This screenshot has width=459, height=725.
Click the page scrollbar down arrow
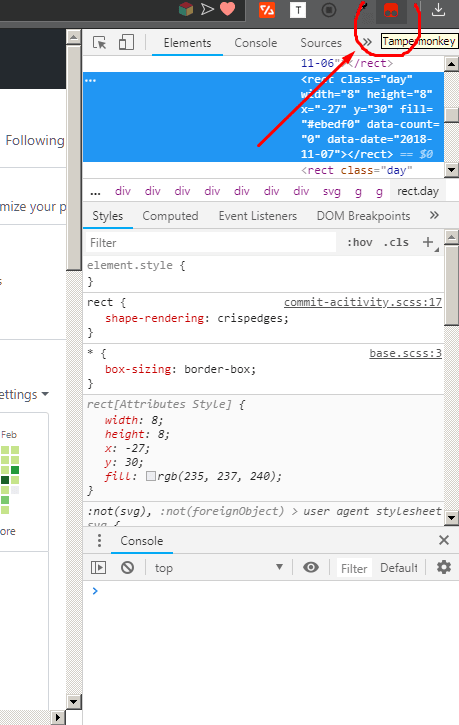point(73,701)
